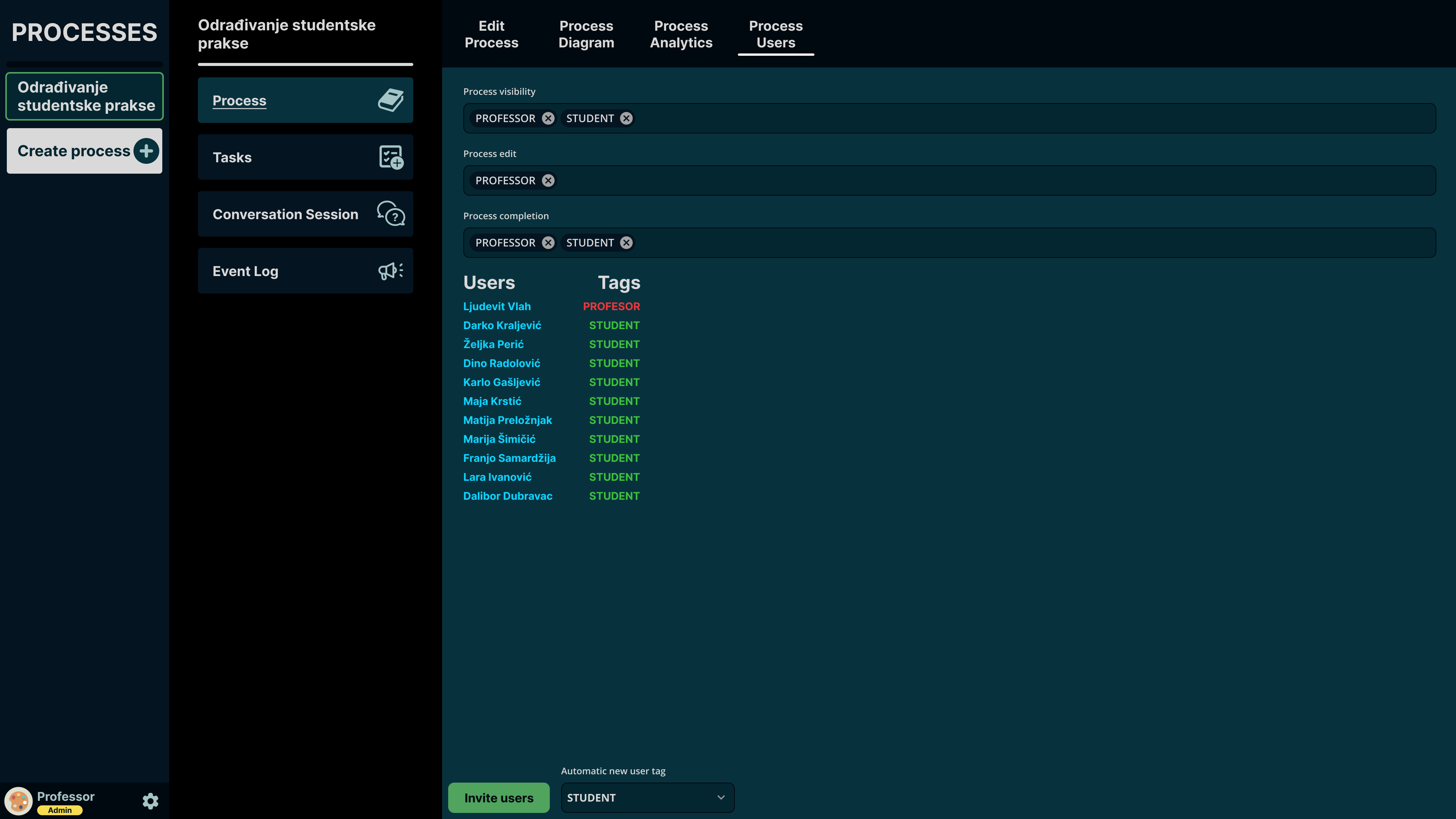Click the Professor avatar picture
Image resolution: width=1456 pixels, height=819 pixels.
coord(19,801)
